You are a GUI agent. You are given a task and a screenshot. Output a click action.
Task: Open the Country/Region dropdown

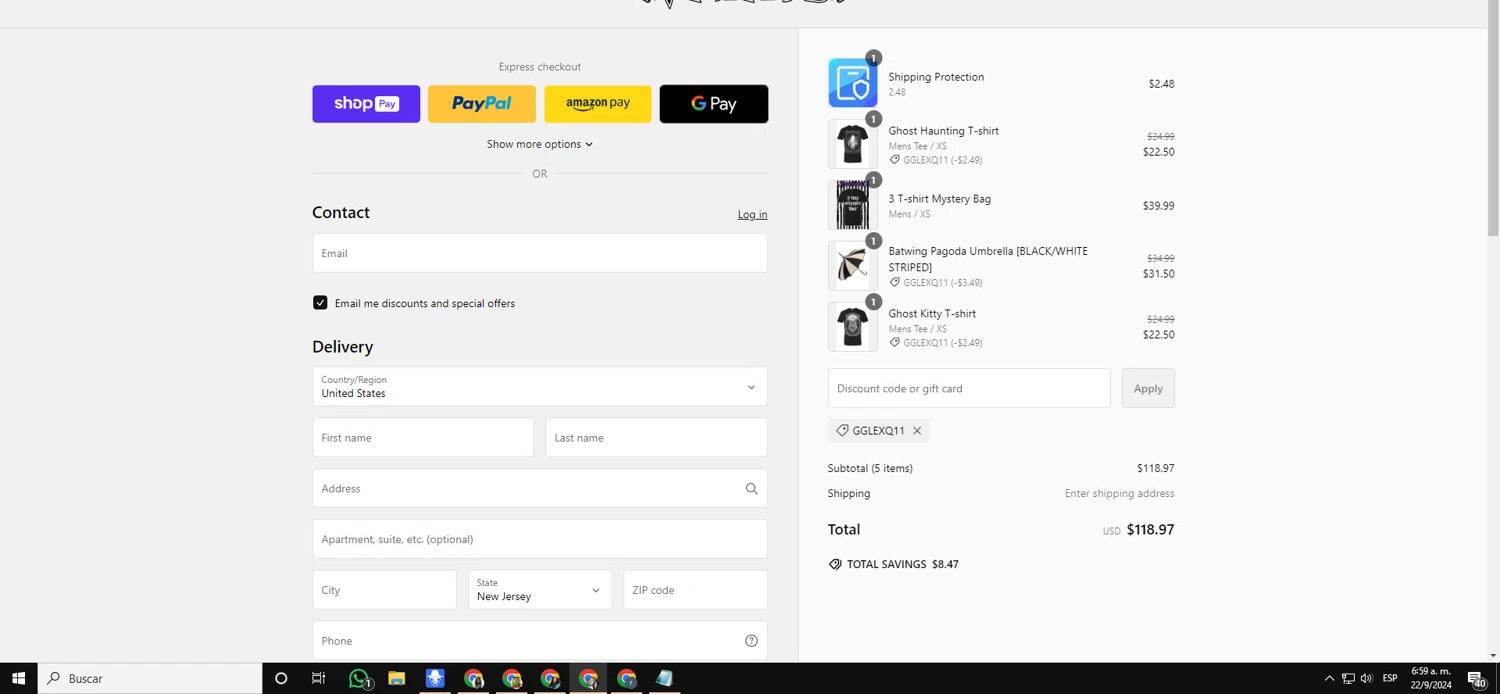tap(539, 387)
